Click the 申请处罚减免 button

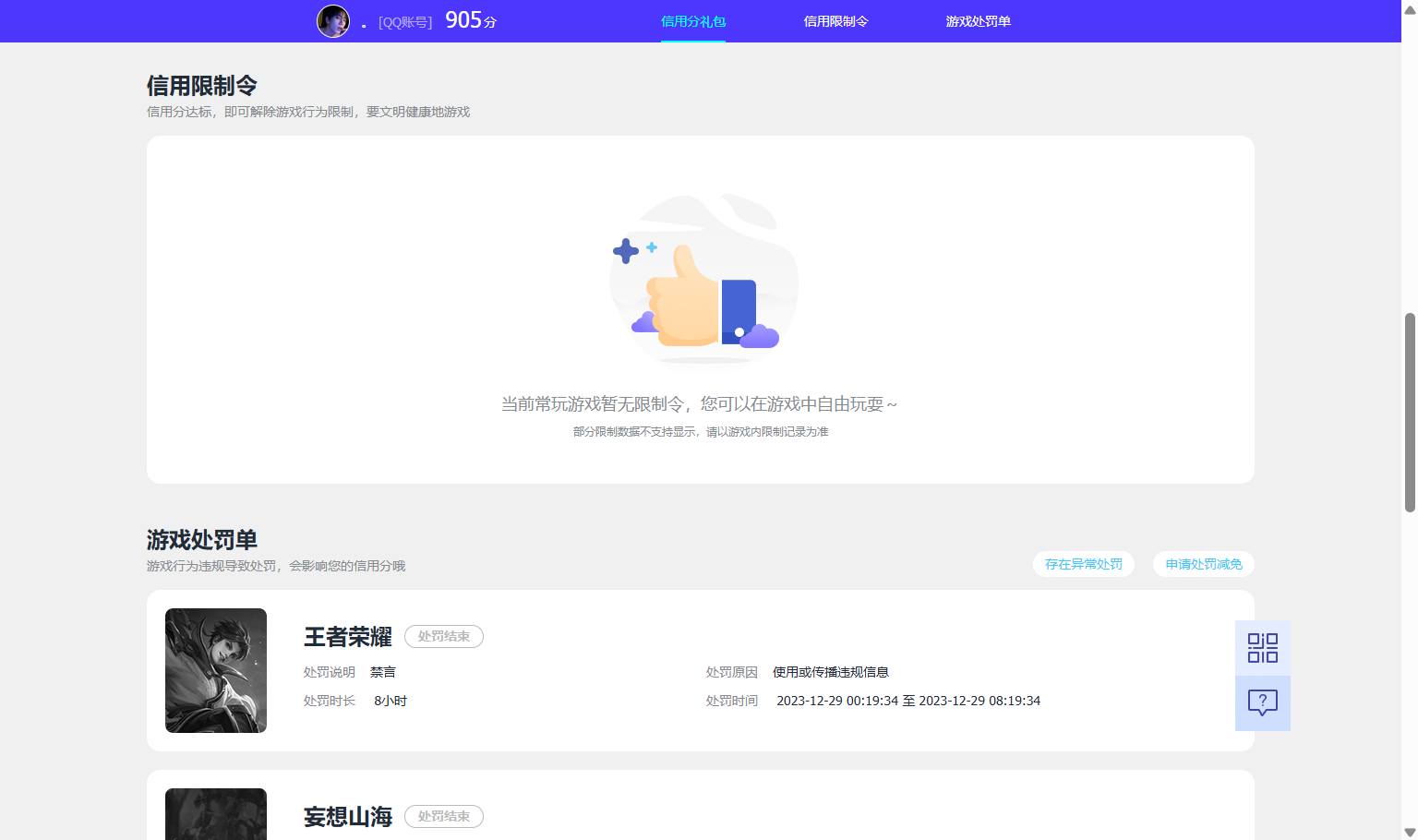1203,564
